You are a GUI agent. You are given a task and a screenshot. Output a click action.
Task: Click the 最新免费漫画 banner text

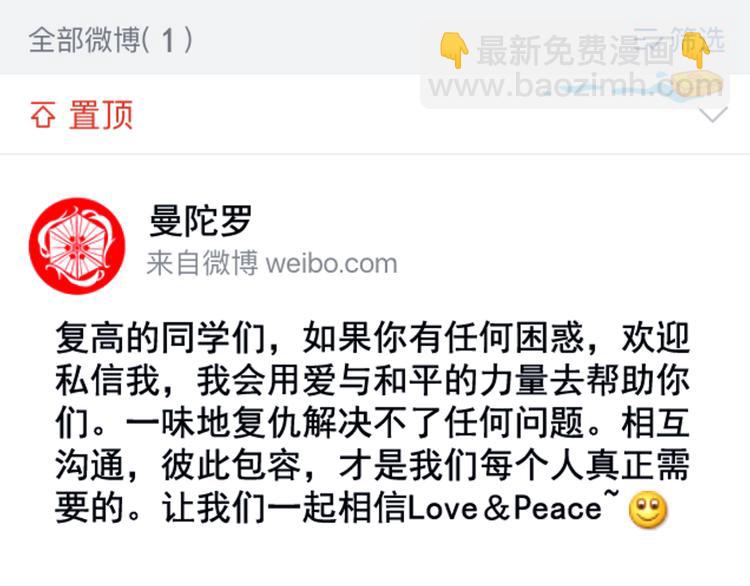coord(575,50)
